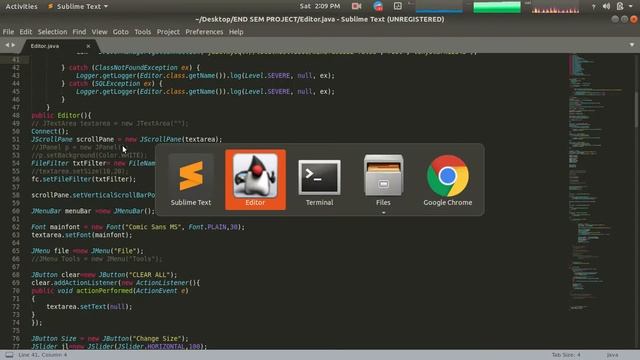Expand the window list arrow under Files
Image resolution: width=640 pixels, height=360 pixels.
coord(383,213)
